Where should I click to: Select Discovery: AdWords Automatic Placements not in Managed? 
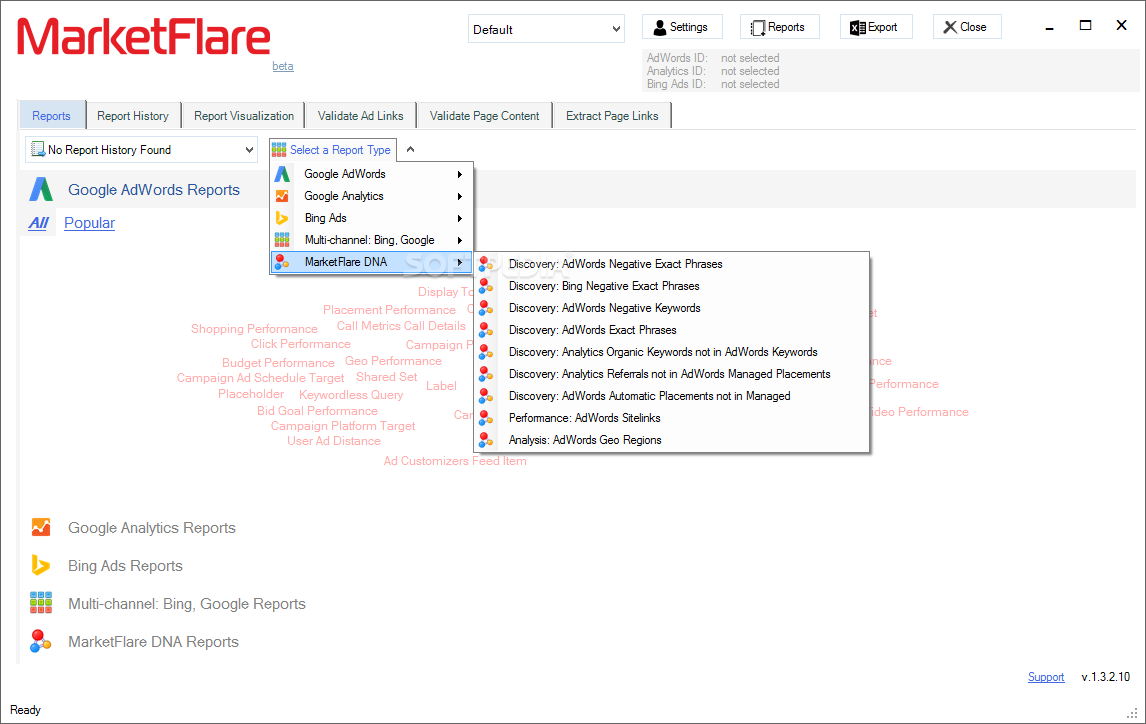pyautogui.click(x=672, y=396)
